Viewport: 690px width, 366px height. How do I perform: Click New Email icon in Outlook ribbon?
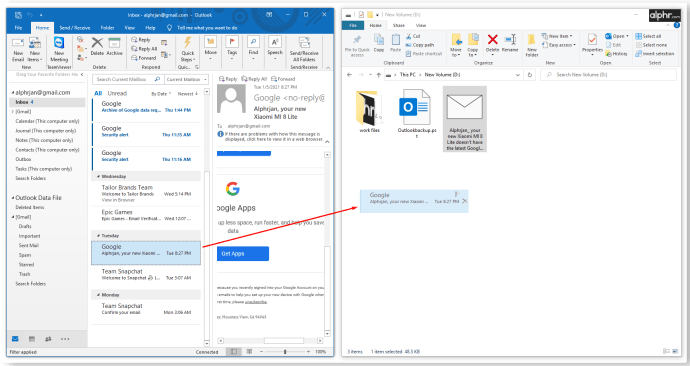click(x=18, y=48)
